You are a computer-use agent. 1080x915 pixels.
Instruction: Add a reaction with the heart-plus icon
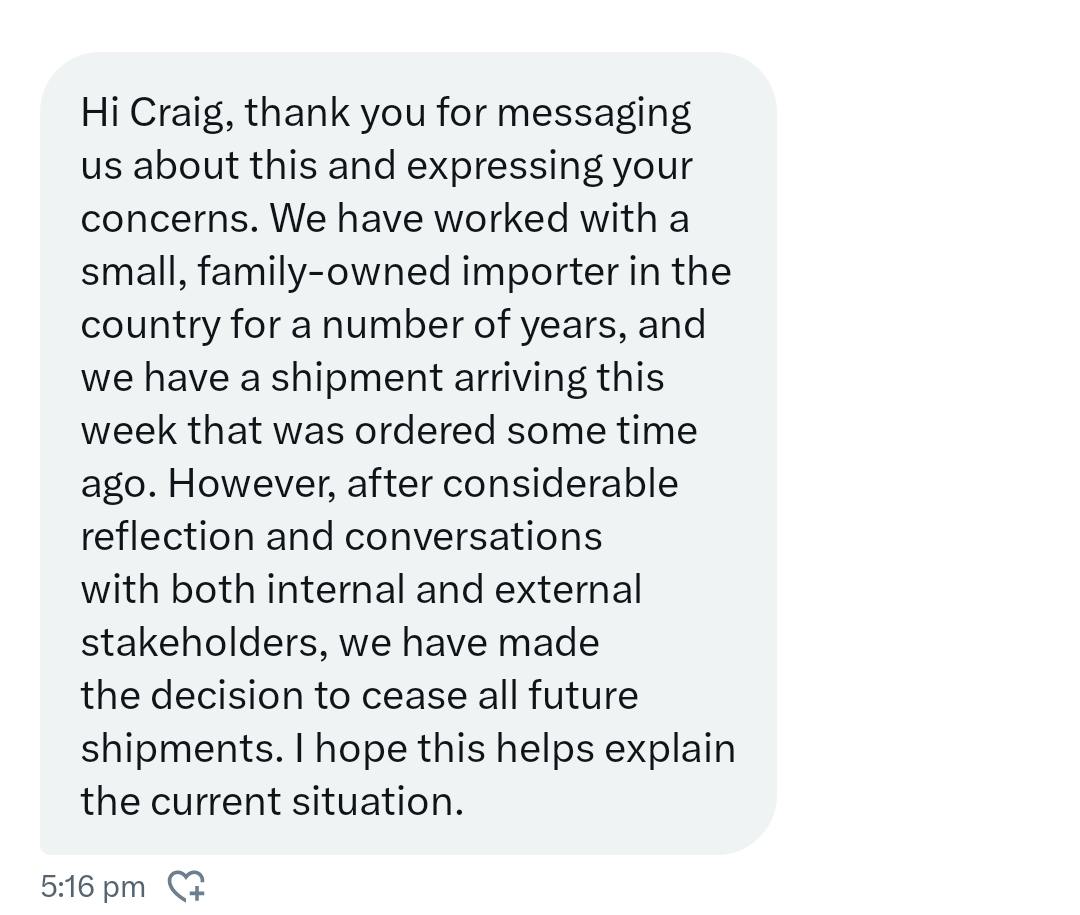coord(186,885)
